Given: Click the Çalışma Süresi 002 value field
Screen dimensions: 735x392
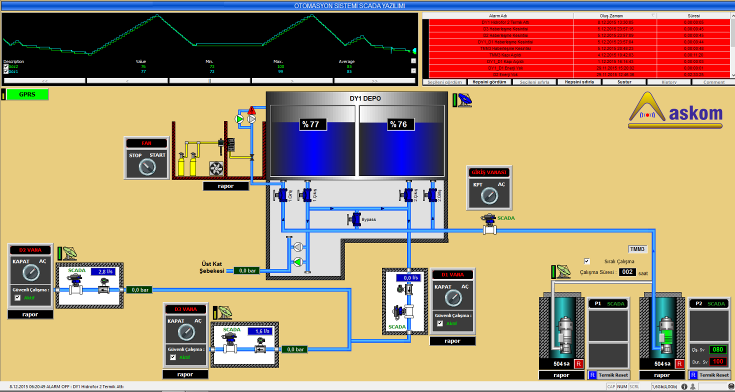Looking at the screenshot, I should tap(627, 272).
